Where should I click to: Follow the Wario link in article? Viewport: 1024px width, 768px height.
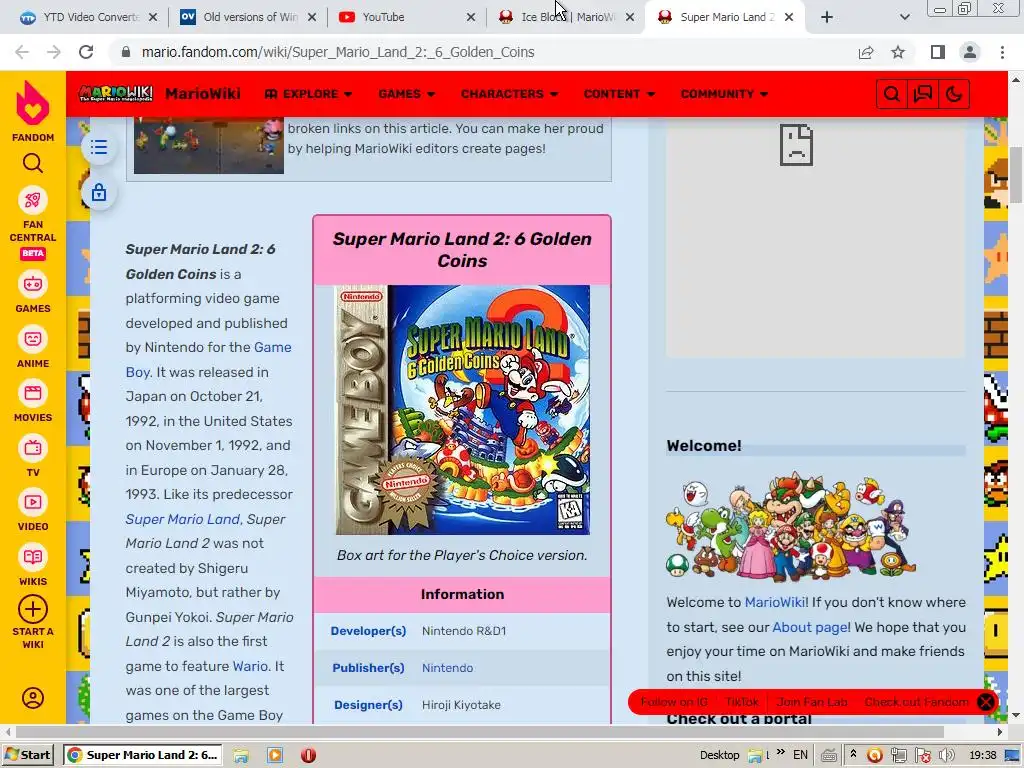click(x=250, y=666)
